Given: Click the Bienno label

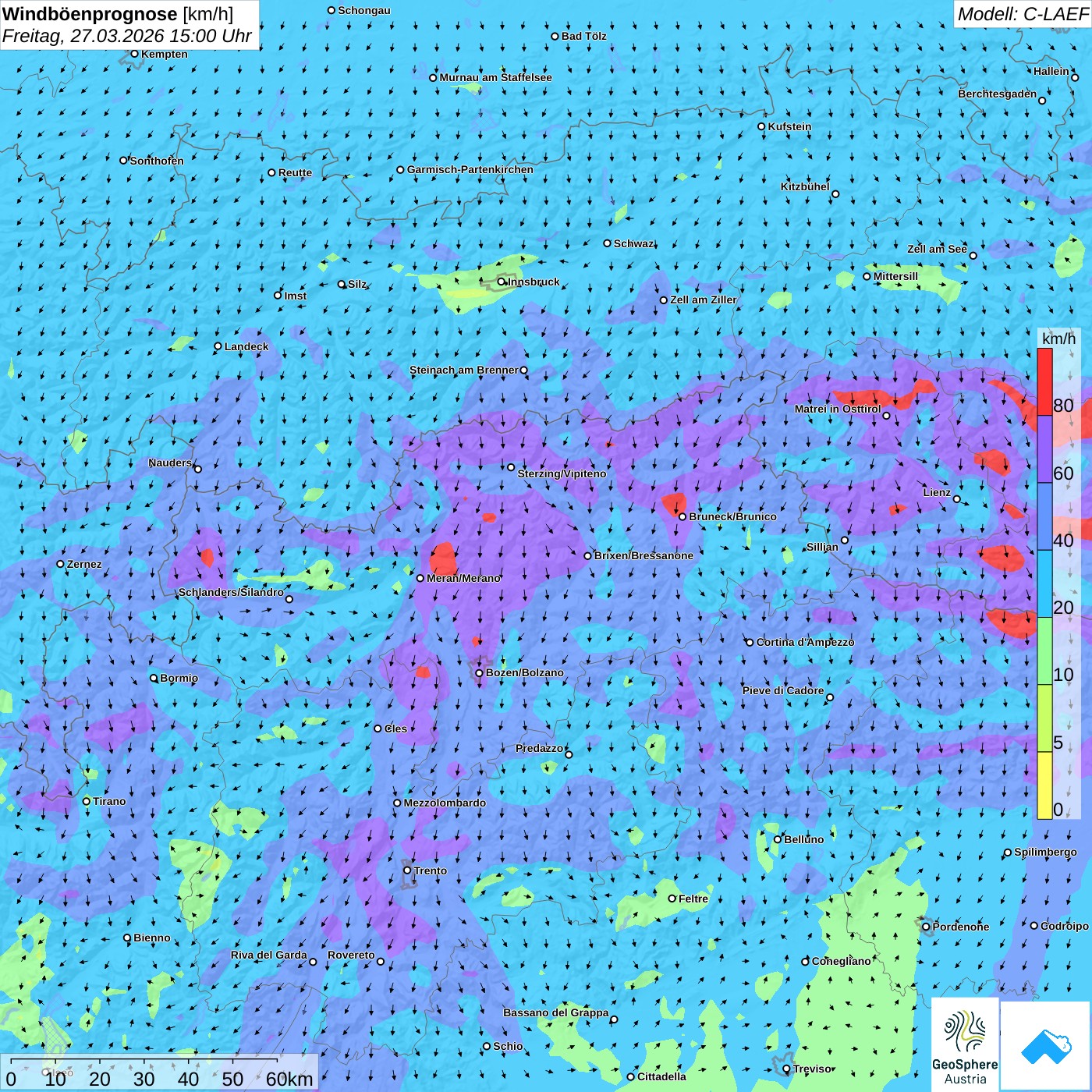Looking at the screenshot, I should [152, 938].
